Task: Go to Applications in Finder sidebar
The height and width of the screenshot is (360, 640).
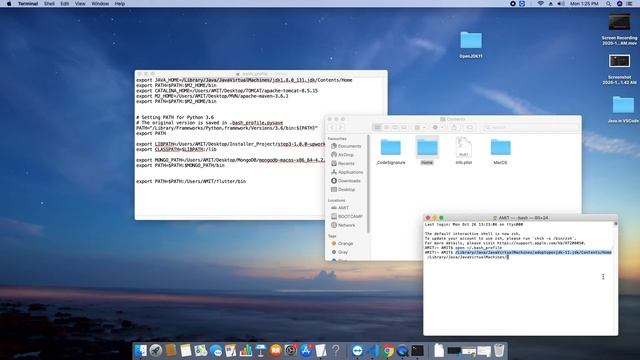Action: [346, 172]
